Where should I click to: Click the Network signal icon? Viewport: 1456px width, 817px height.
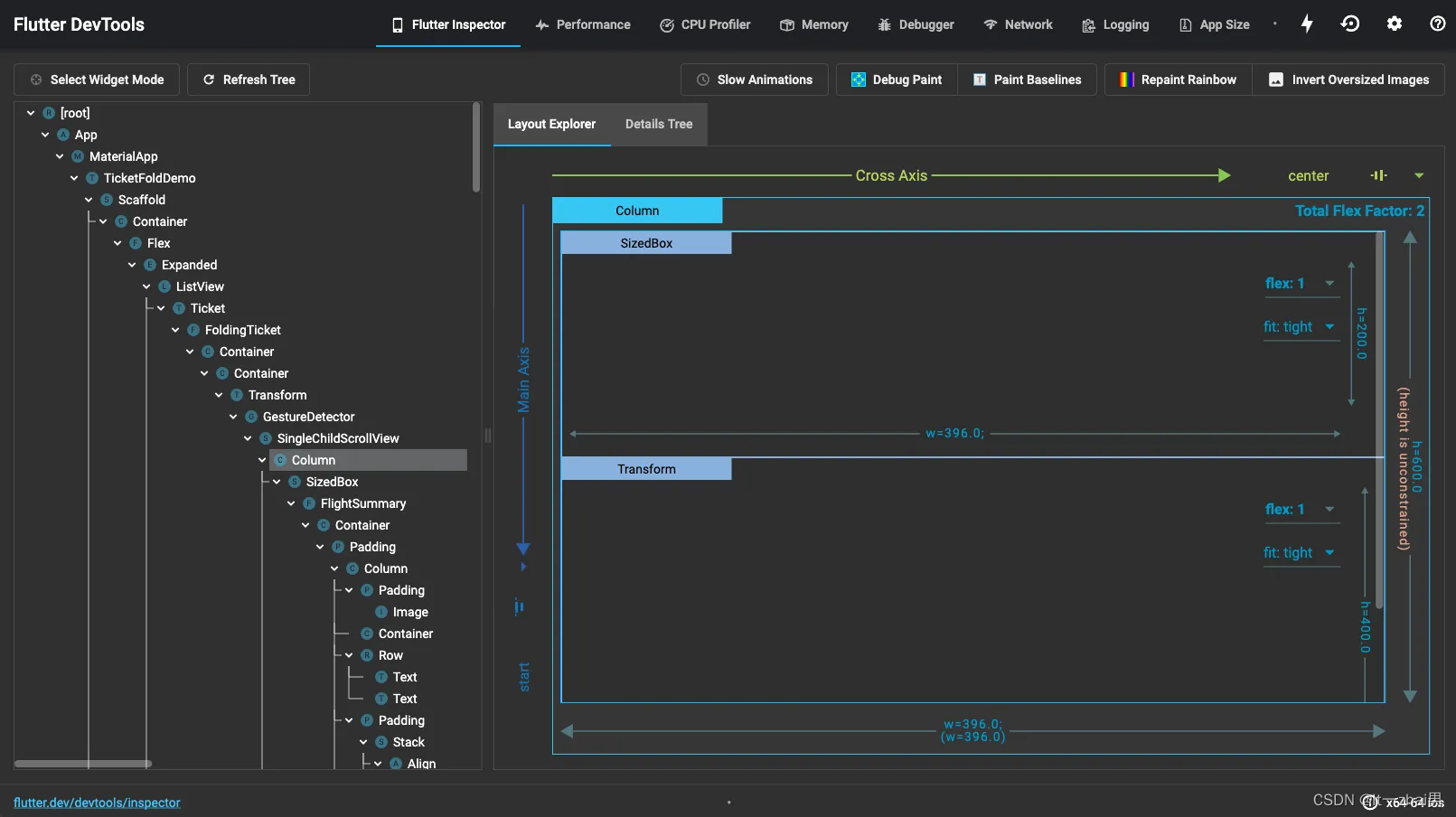pyautogui.click(x=990, y=24)
